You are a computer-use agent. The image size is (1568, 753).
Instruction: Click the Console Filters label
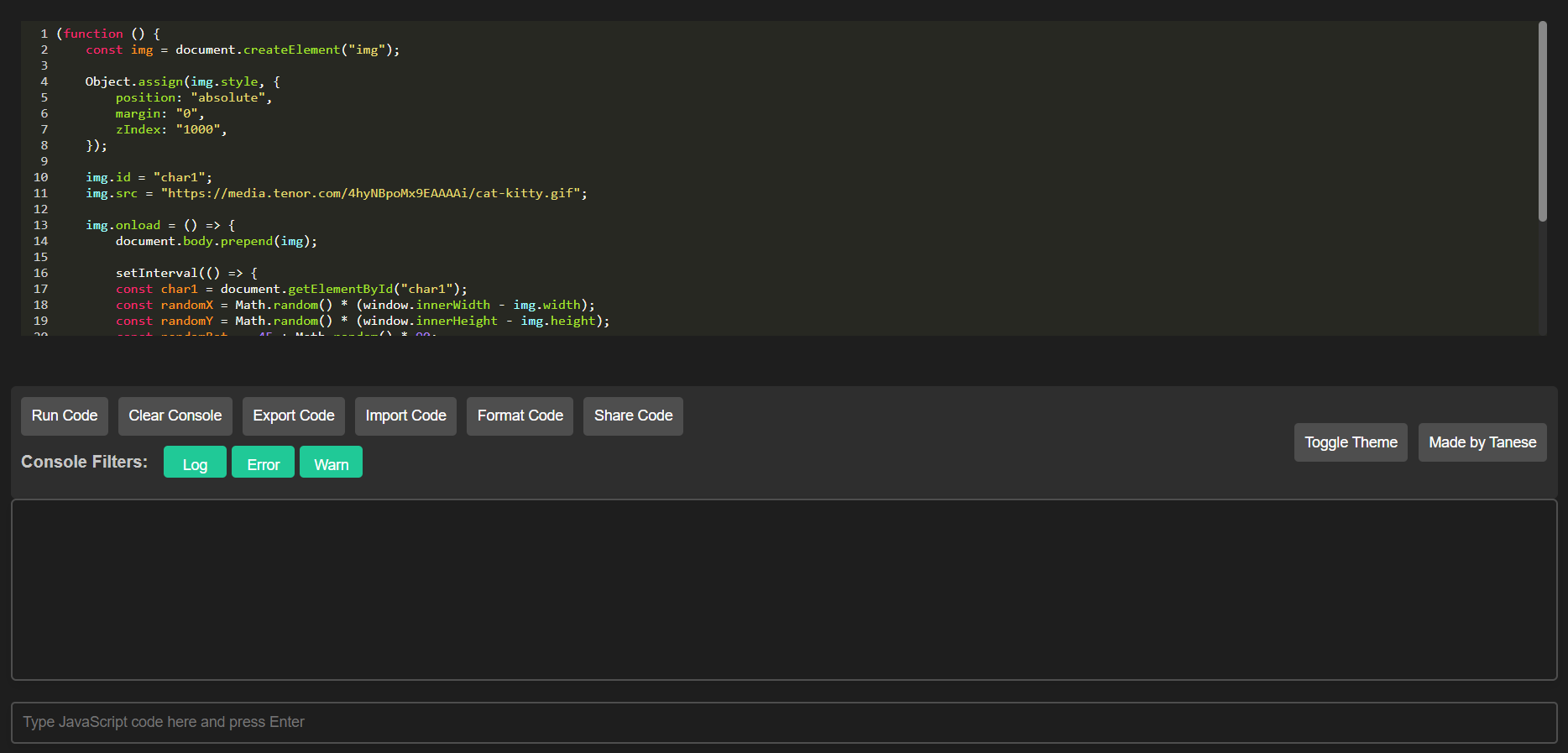pyautogui.click(x=84, y=462)
